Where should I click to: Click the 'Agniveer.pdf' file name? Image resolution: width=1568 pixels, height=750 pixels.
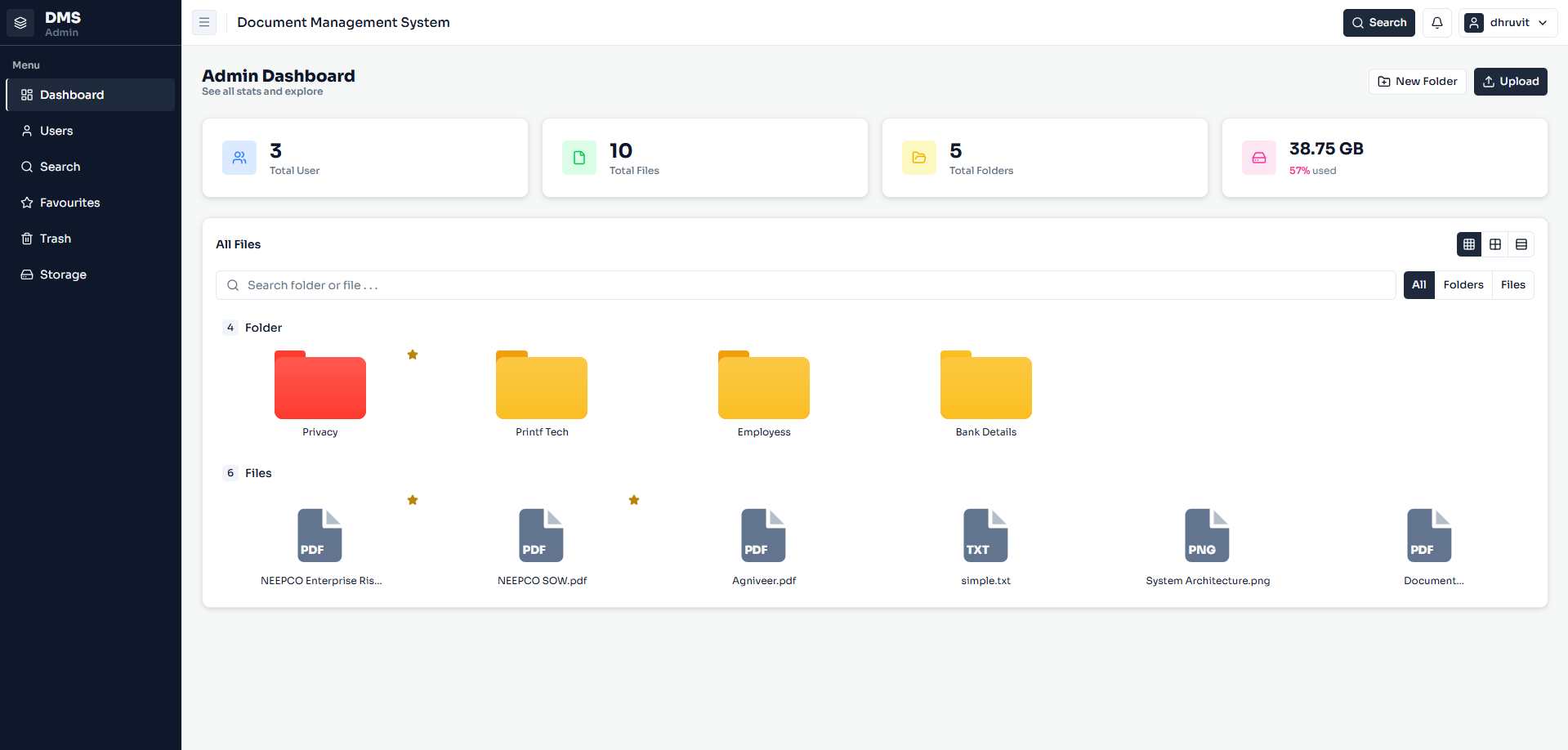coord(764,581)
